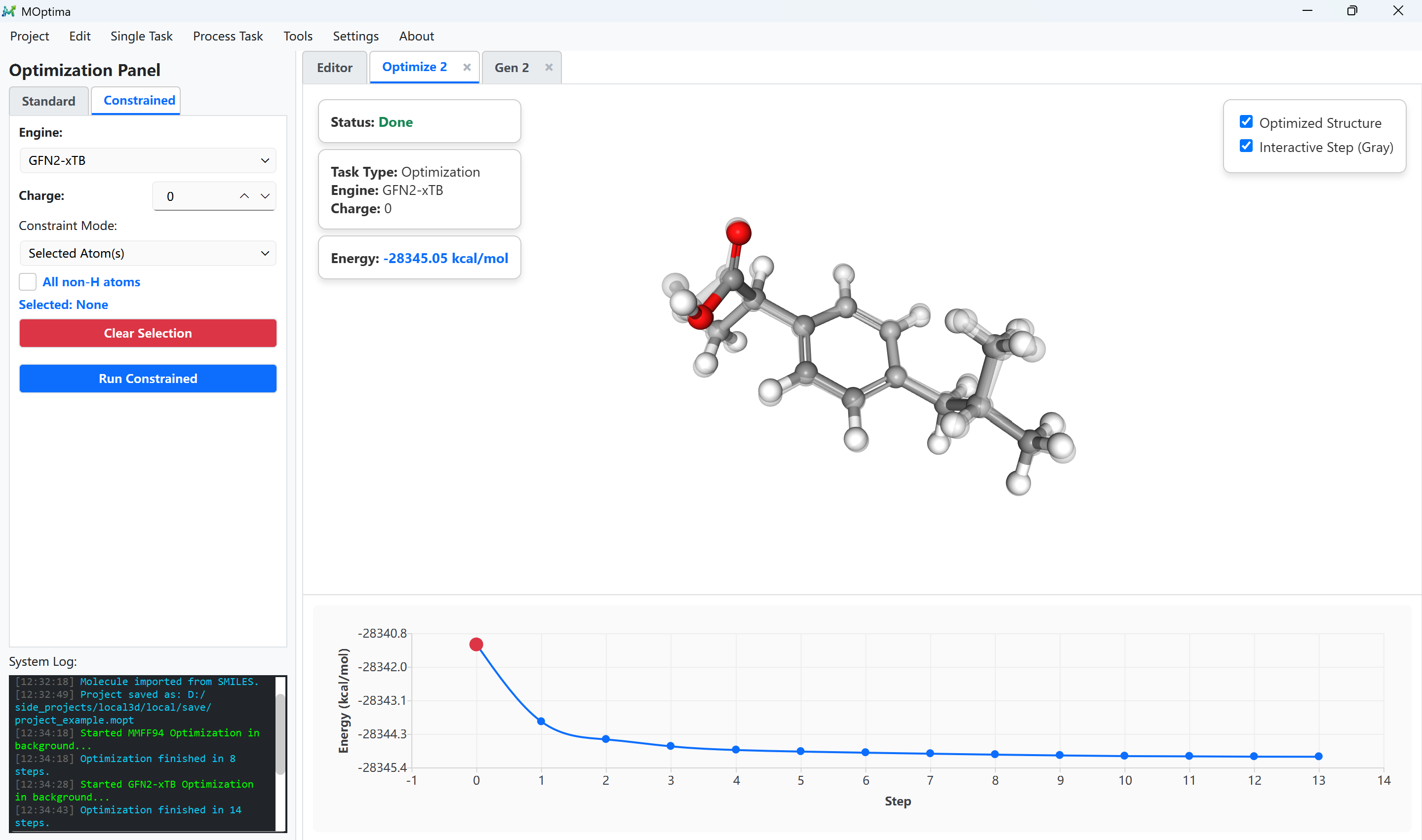Select the step 9 point on energy chart
1422x840 pixels.
(x=1060, y=755)
